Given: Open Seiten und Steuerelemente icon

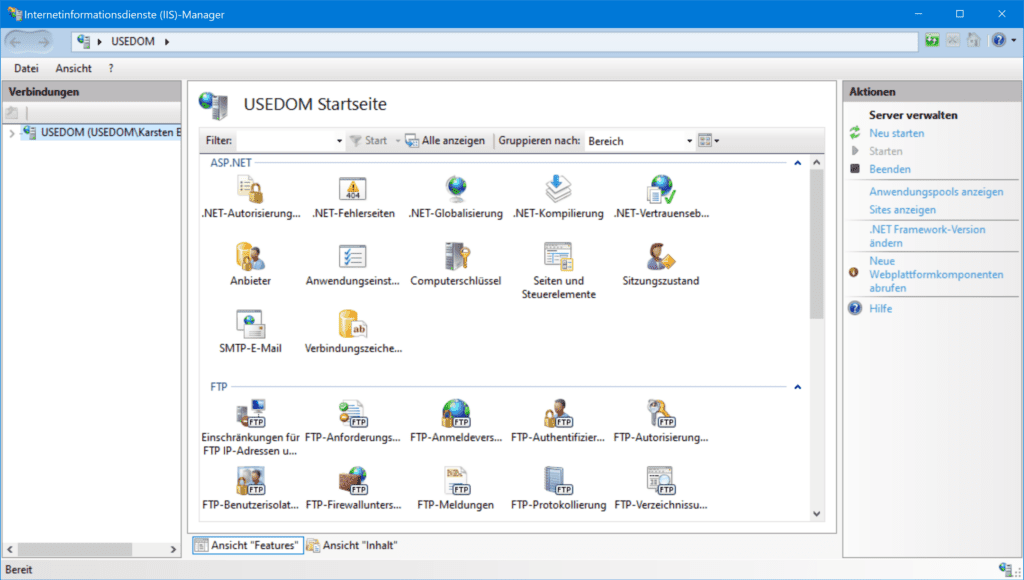Looking at the screenshot, I should 558,257.
